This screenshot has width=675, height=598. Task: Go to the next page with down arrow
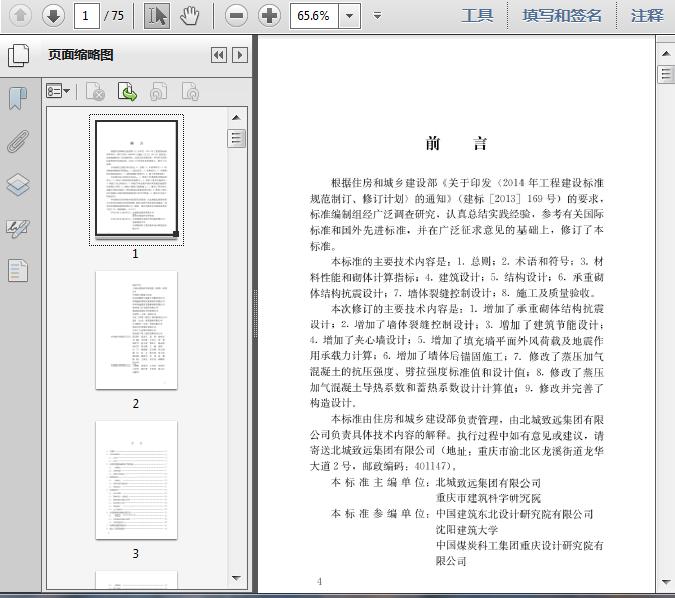(x=53, y=15)
